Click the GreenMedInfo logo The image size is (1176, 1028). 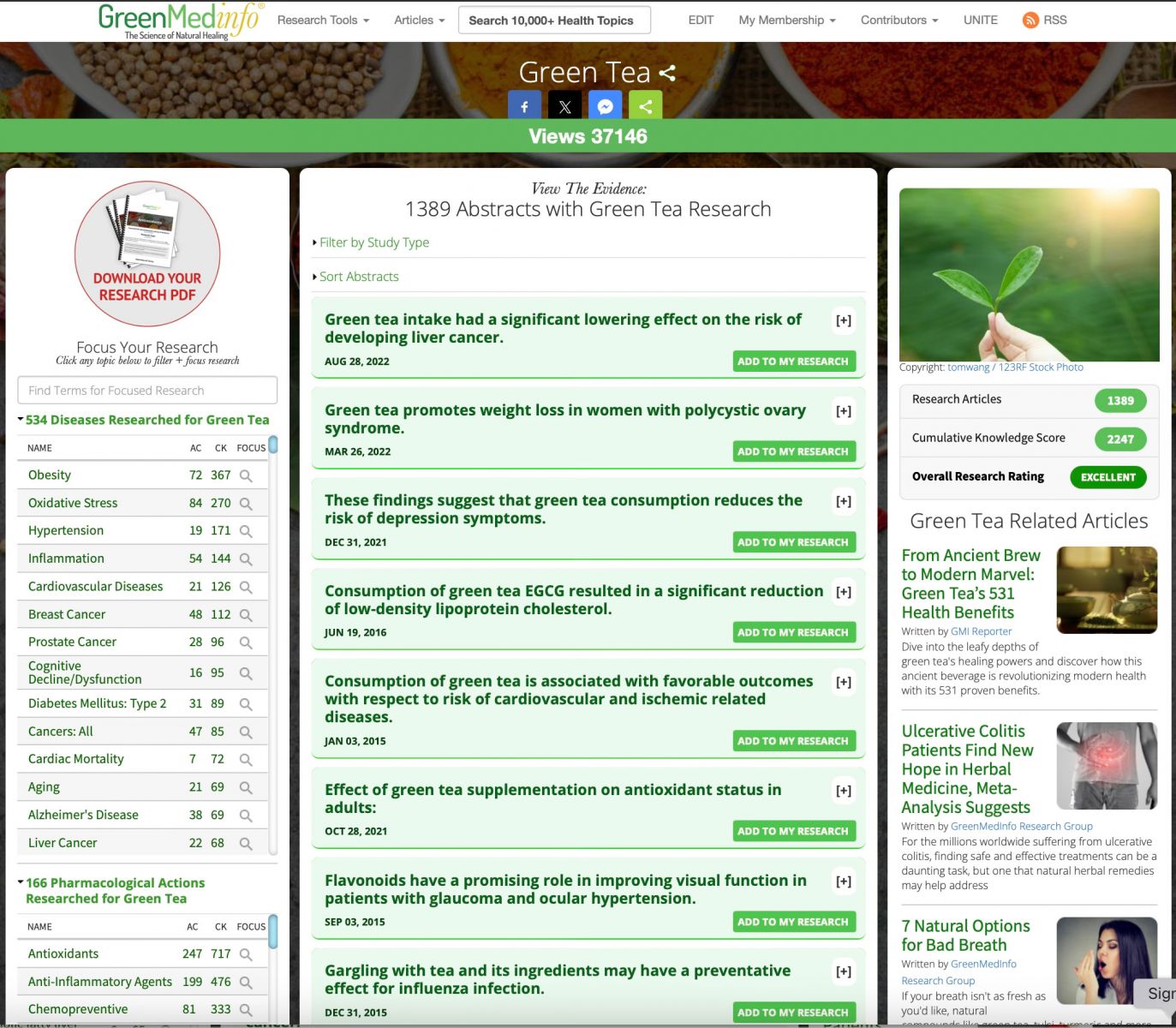tap(181, 21)
